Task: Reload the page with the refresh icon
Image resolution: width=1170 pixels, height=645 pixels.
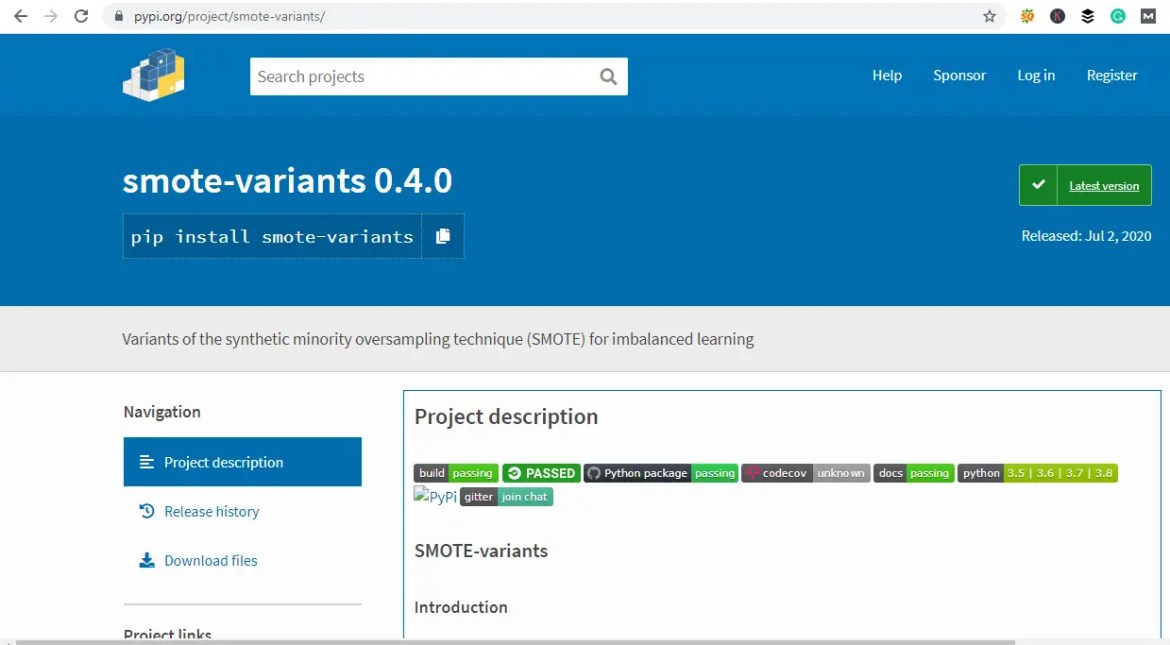Action: (81, 16)
